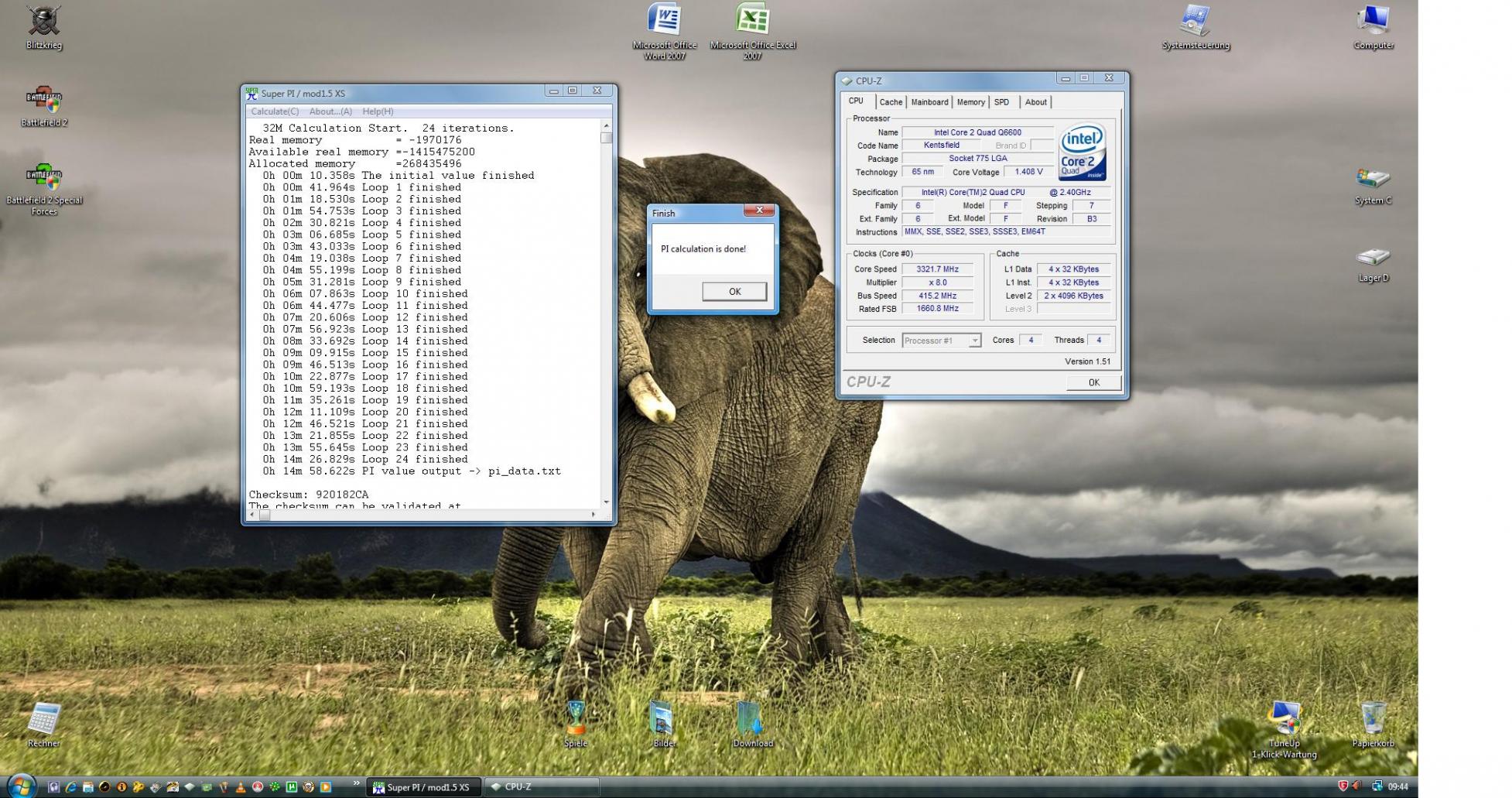Open the Calculate(C) menu in Super PI

(x=275, y=111)
